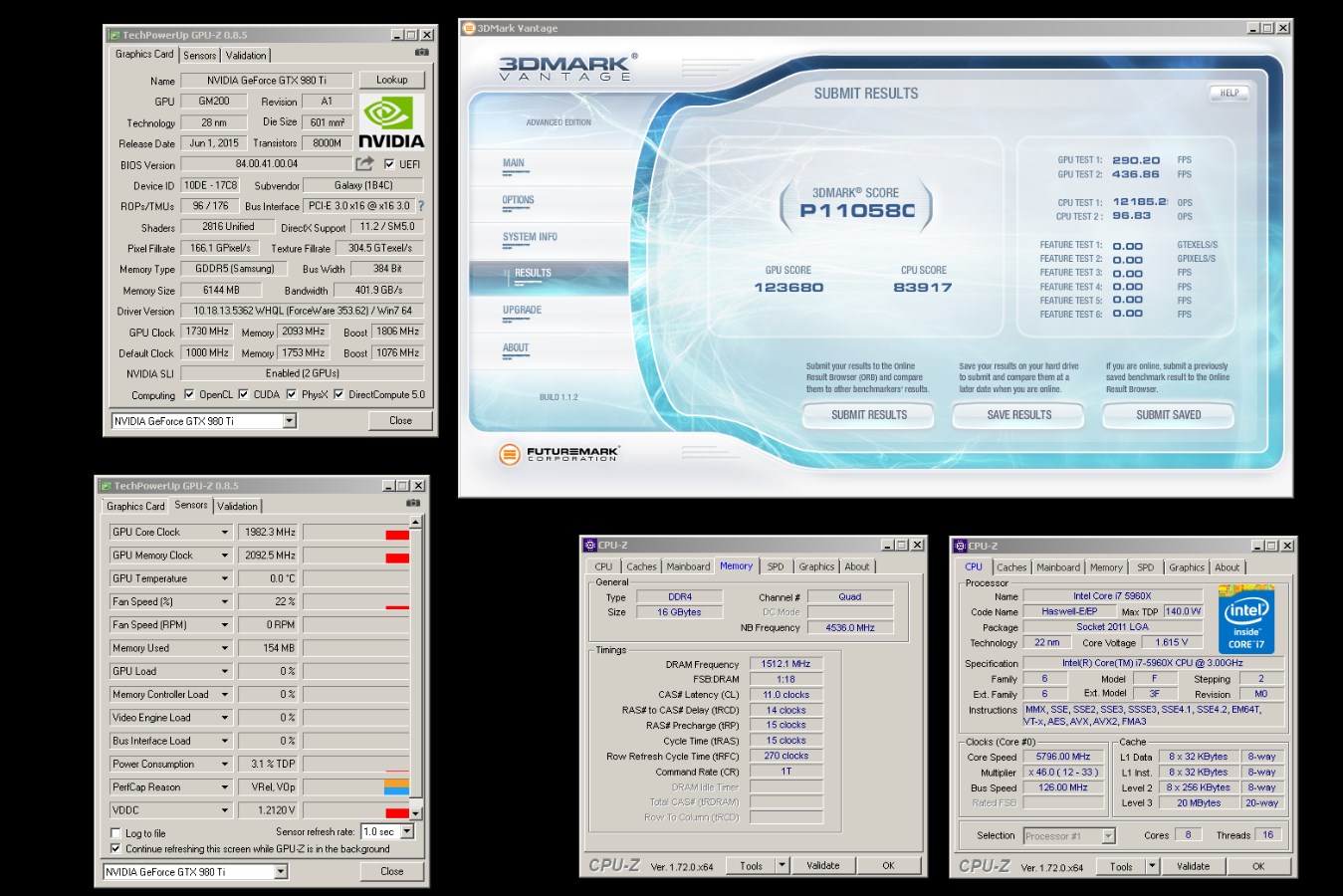Select UPGRADE in the 3DMark sidebar
Screen dimensions: 1343x896
522,310
